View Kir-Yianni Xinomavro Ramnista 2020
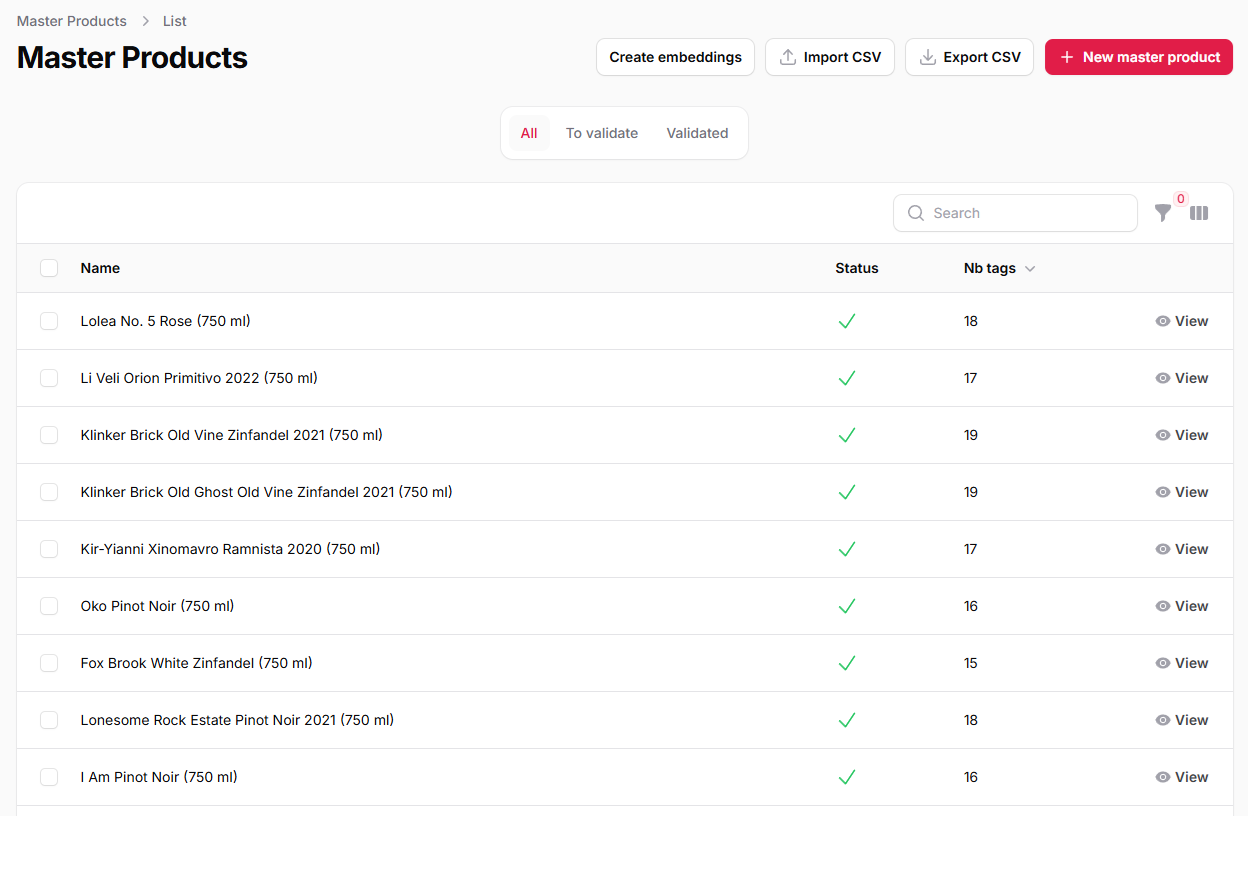 pos(1181,549)
